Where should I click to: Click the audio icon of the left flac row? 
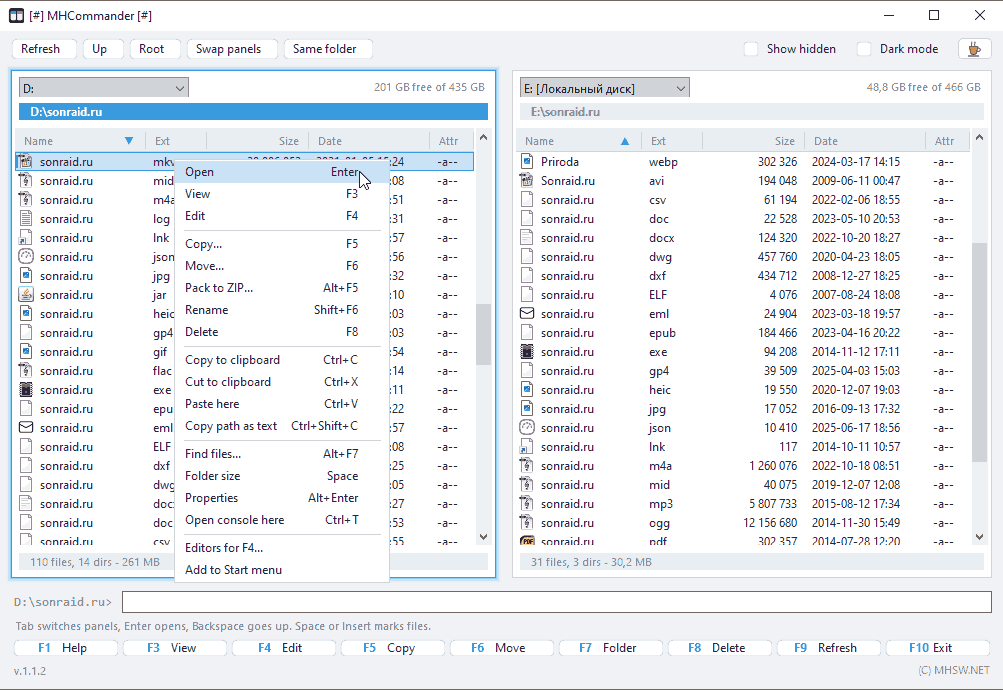coord(26,371)
